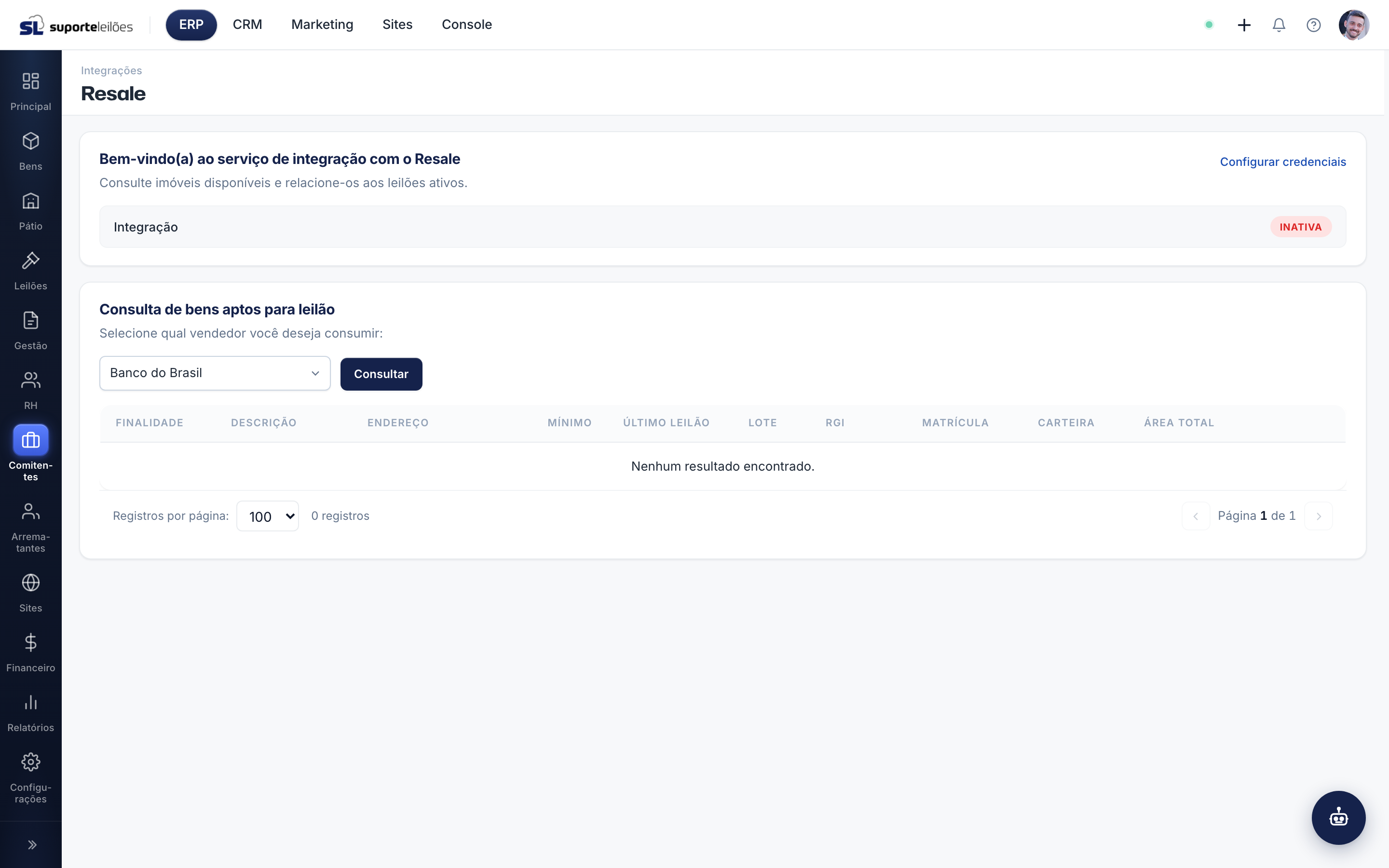The width and height of the screenshot is (1389, 868).
Task: Go to Pátio in the sidebar
Action: pyautogui.click(x=30, y=211)
